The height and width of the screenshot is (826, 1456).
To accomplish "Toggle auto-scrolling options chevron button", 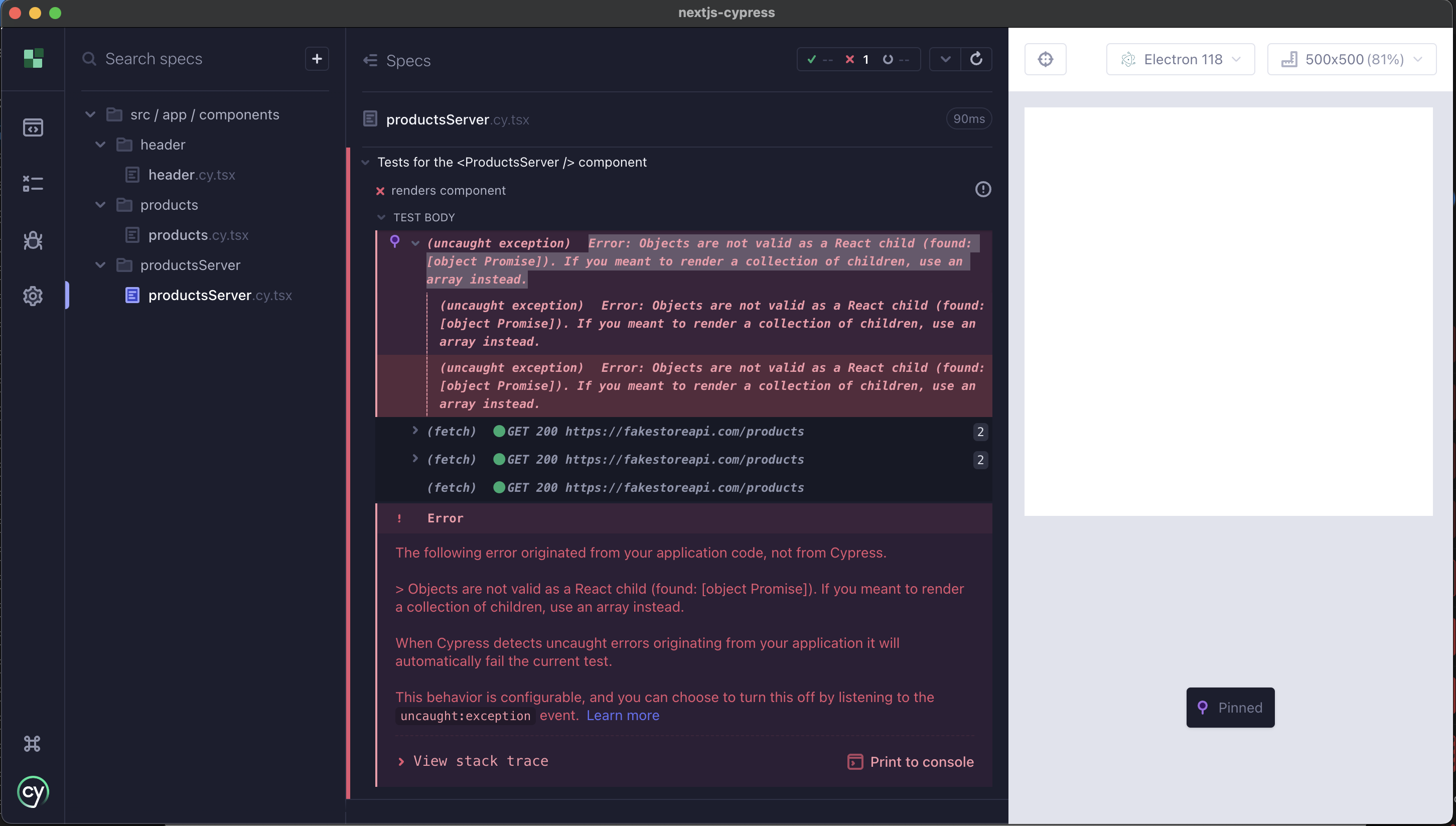I will [946, 59].
